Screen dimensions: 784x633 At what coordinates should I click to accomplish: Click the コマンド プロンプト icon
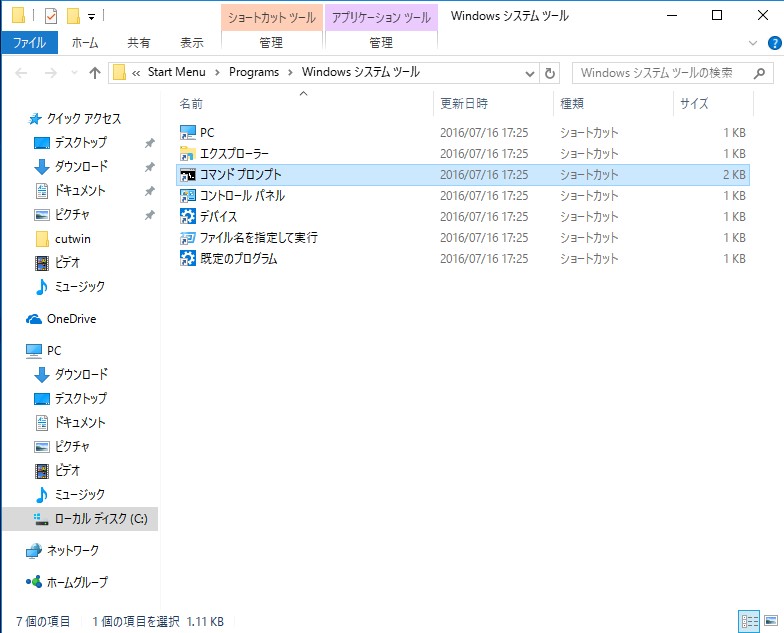[188, 174]
